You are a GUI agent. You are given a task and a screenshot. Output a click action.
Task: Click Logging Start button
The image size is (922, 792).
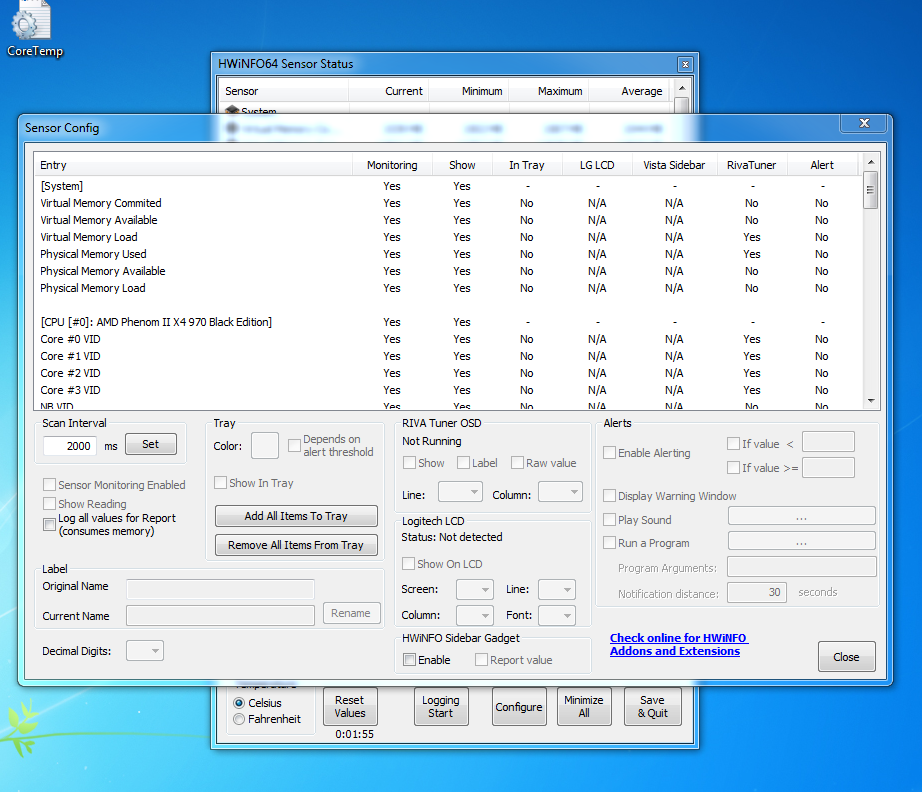pyautogui.click(x=441, y=706)
